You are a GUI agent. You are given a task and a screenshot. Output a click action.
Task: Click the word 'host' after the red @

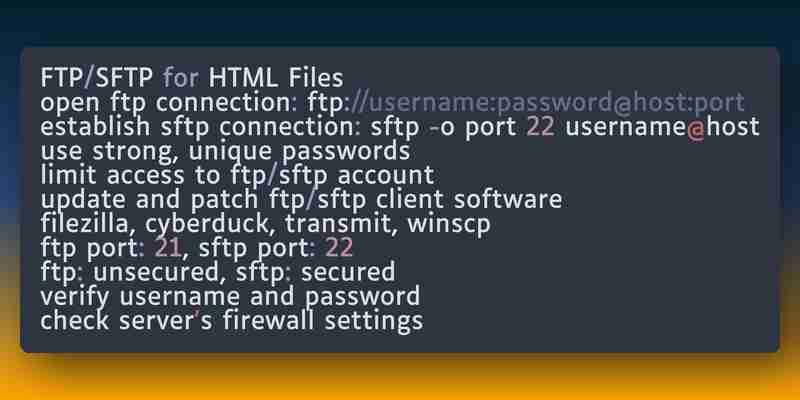[x=733, y=128]
